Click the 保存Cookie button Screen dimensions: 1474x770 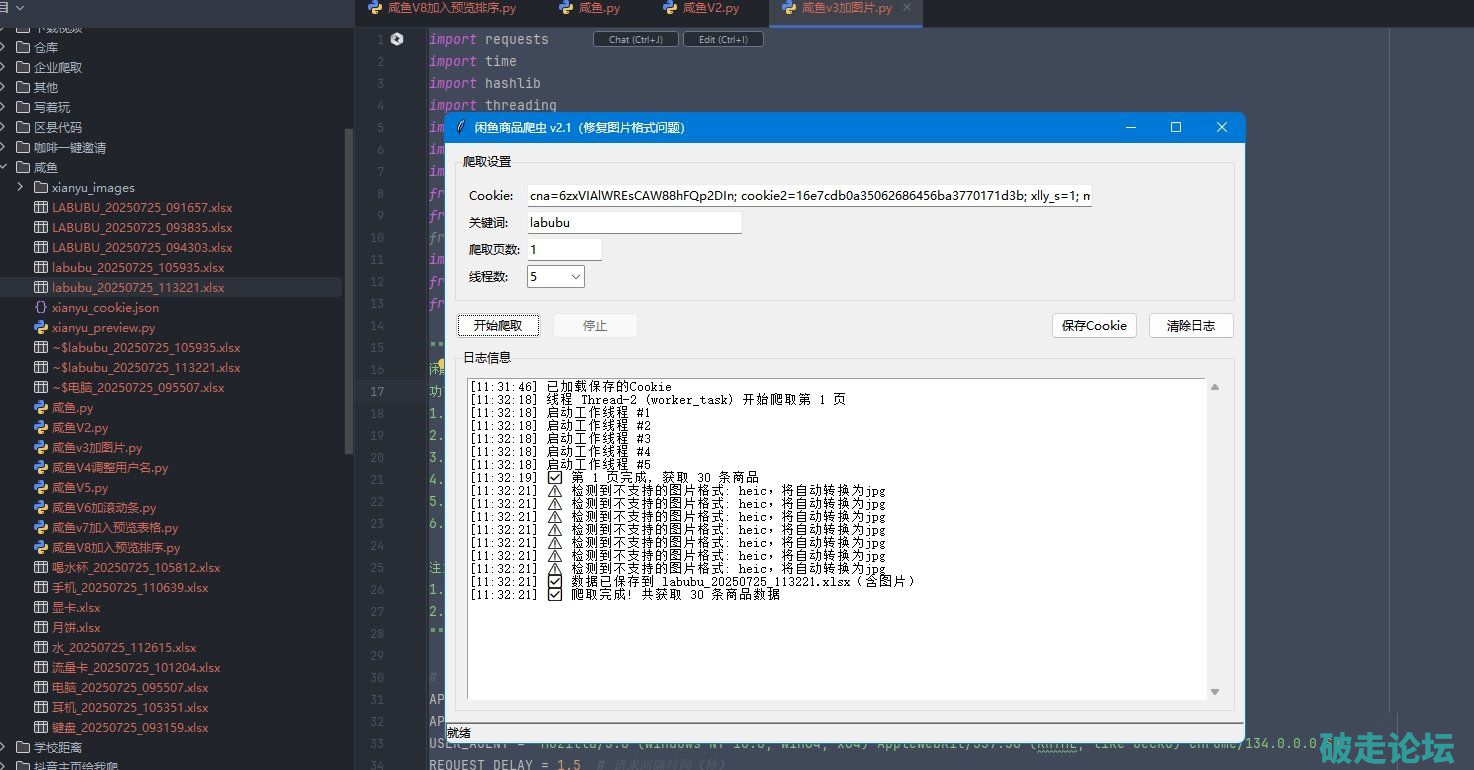click(1094, 326)
